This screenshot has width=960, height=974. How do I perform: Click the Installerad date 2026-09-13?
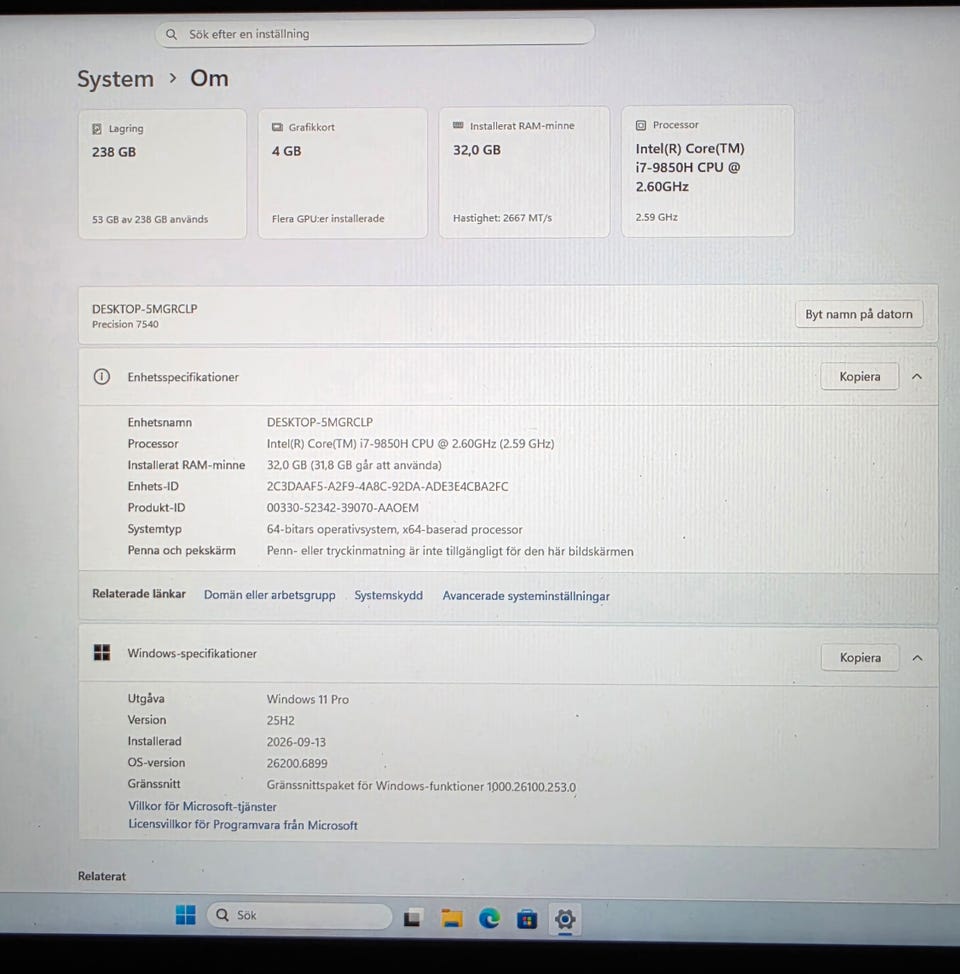tap(296, 742)
